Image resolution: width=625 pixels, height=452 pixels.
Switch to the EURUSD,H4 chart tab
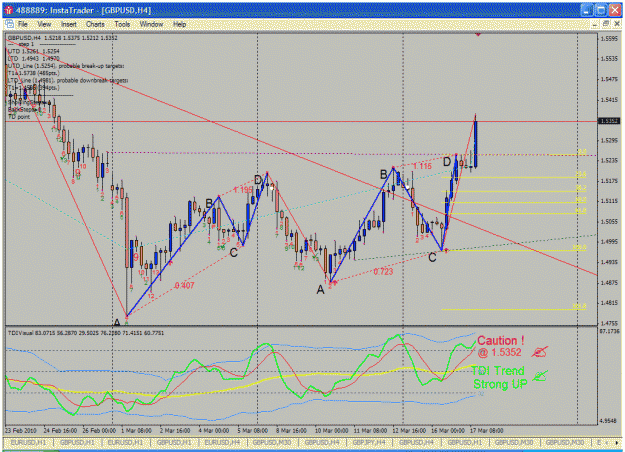pos(222,442)
